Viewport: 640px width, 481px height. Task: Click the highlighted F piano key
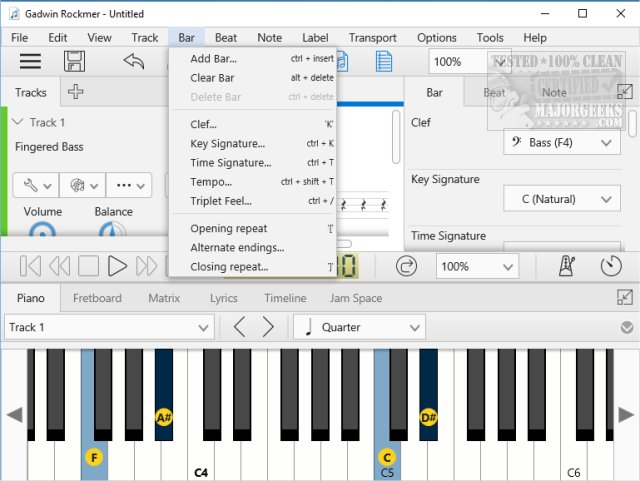click(x=94, y=457)
